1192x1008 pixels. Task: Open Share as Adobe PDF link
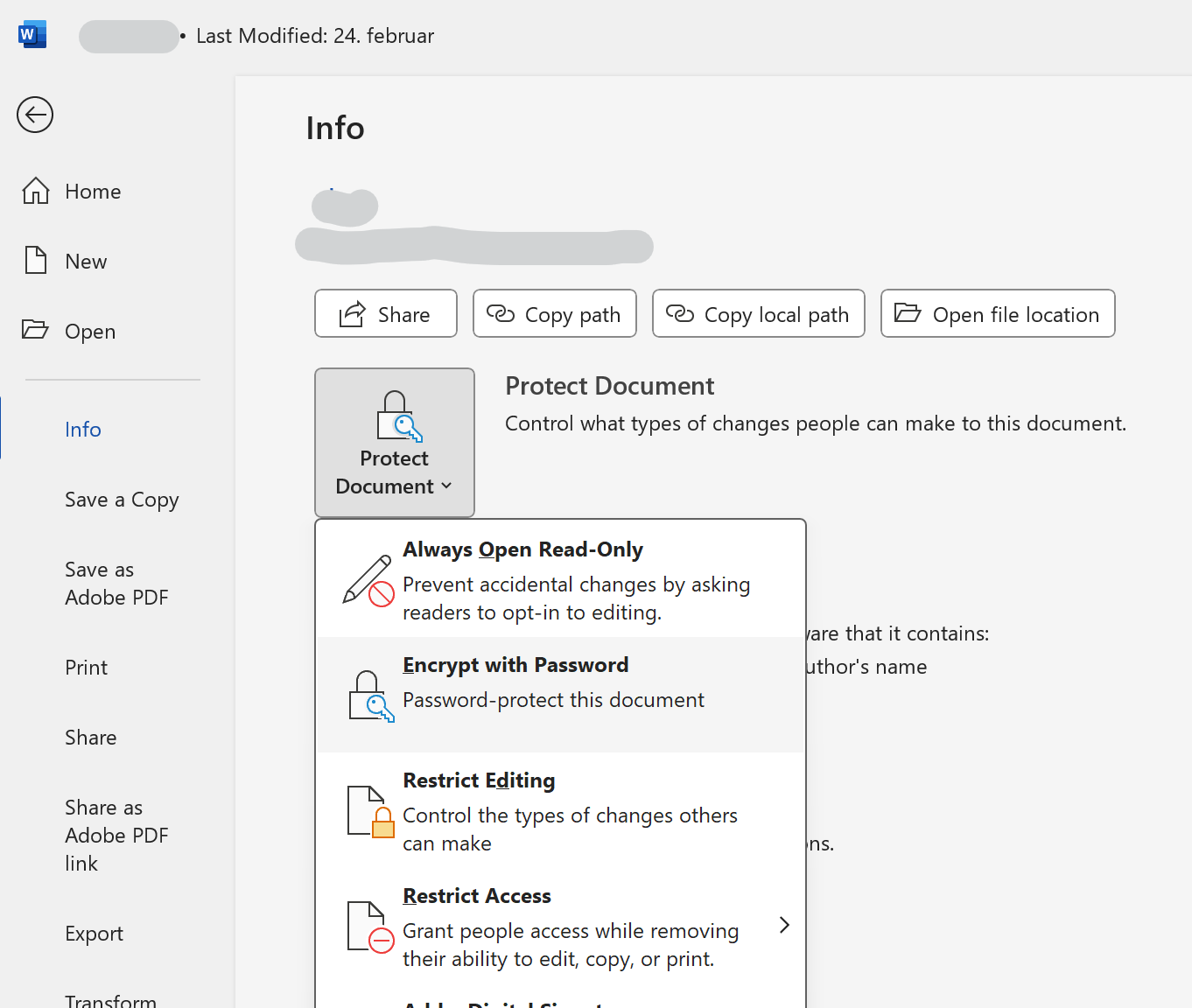(116, 835)
